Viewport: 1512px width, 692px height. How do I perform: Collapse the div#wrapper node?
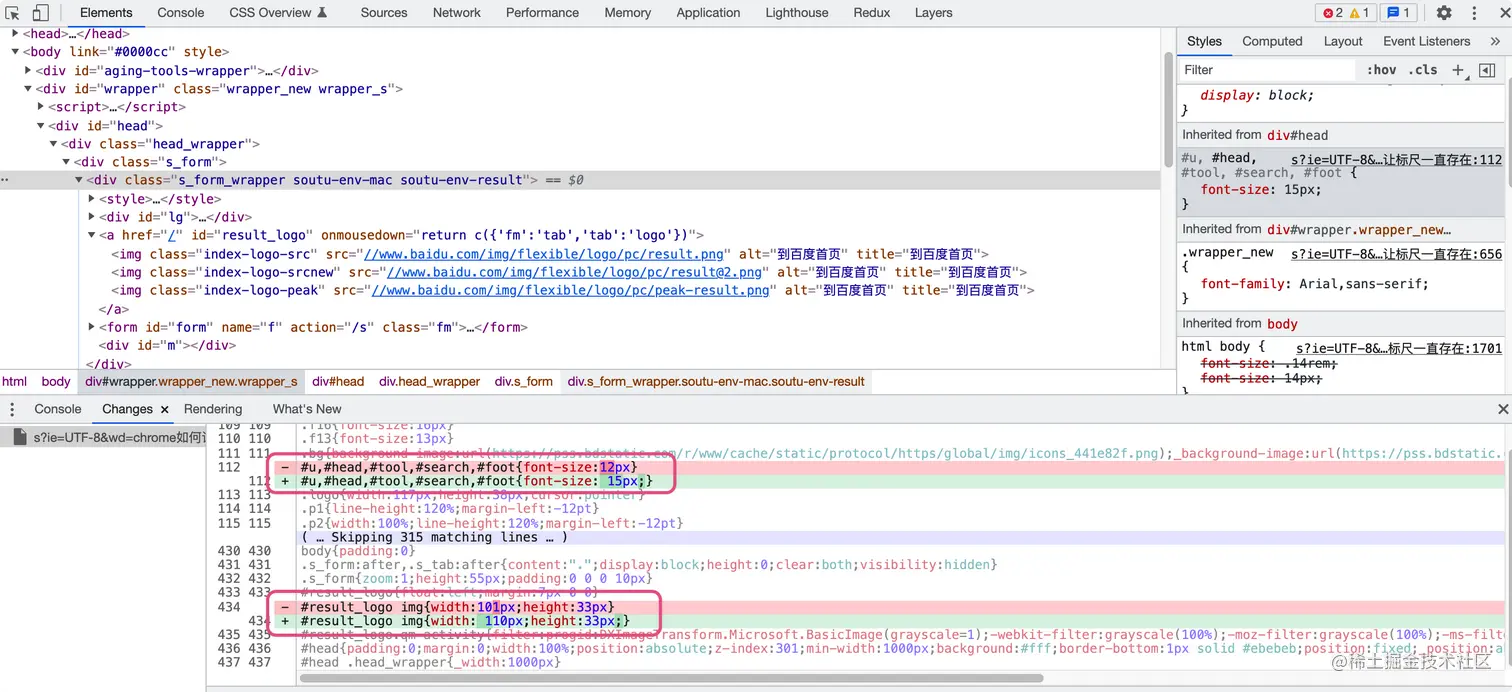(28, 89)
